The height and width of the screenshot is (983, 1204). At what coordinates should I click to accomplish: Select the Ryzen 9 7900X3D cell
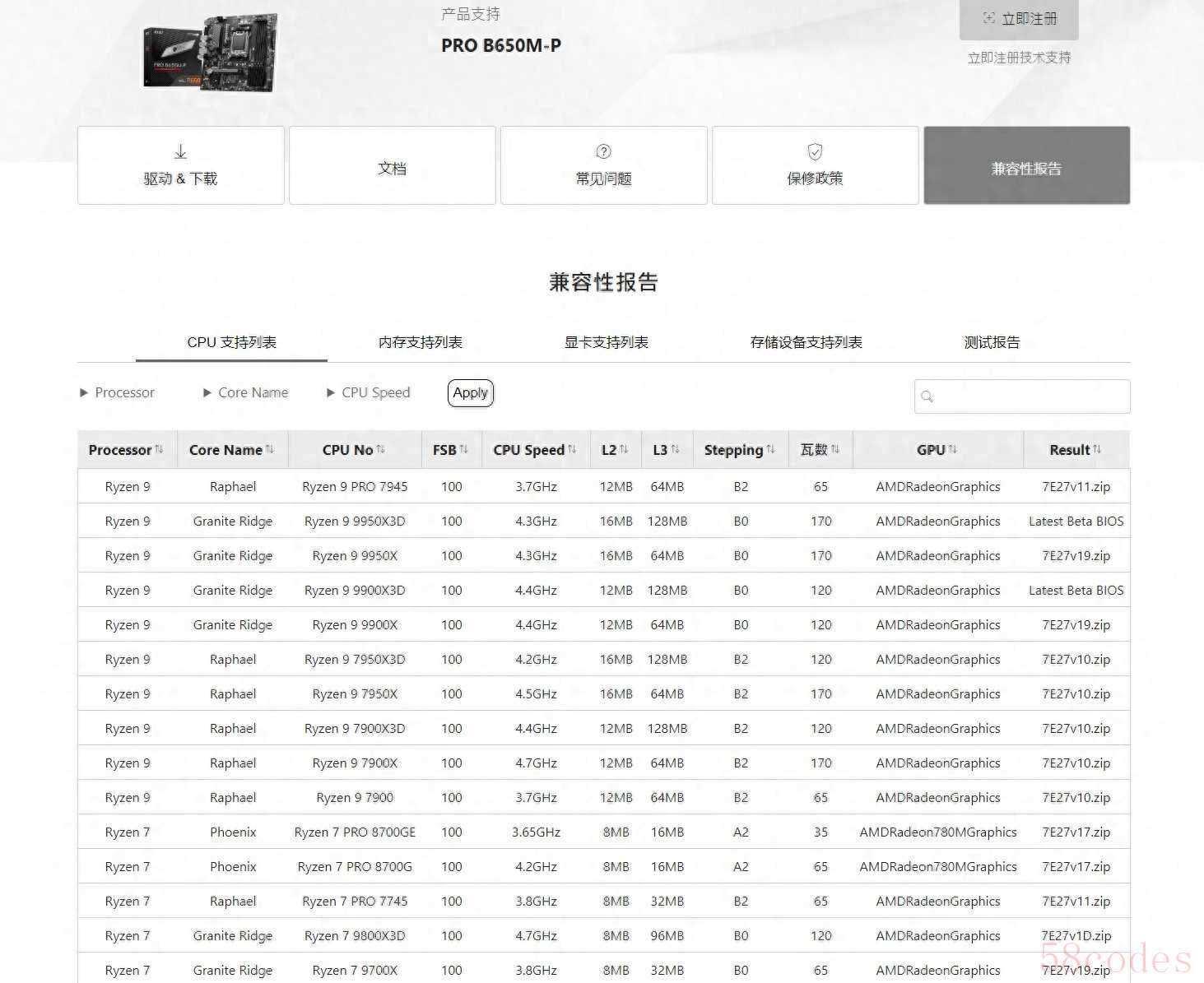click(x=355, y=728)
